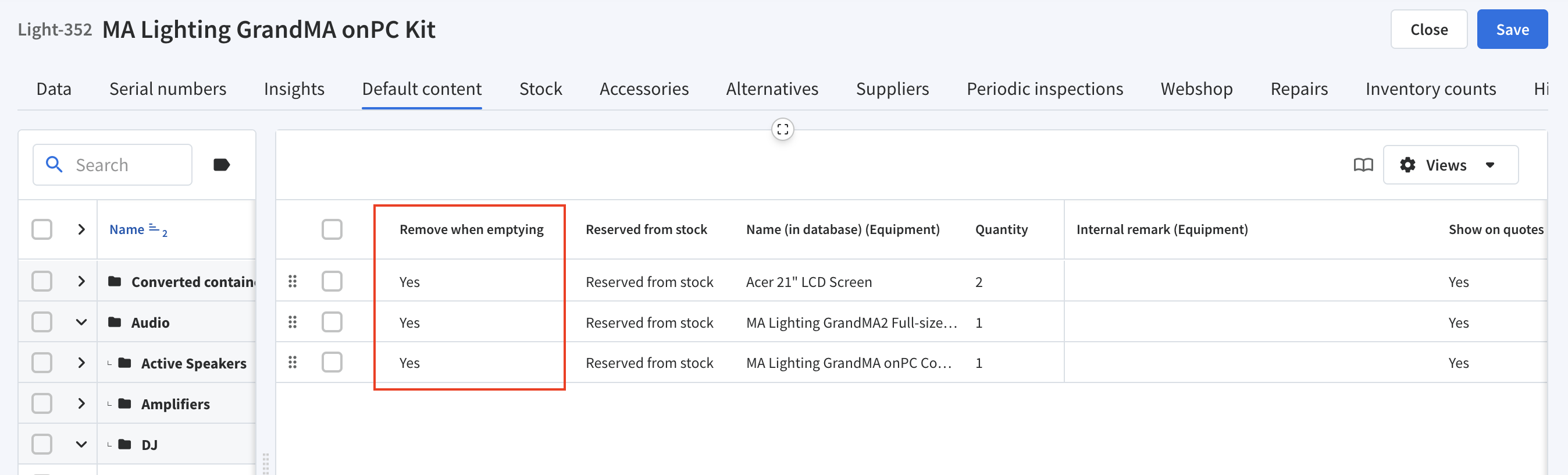Open the Views dropdown
Image resolution: width=1568 pixels, height=475 pixels.
click(1451, 164)
